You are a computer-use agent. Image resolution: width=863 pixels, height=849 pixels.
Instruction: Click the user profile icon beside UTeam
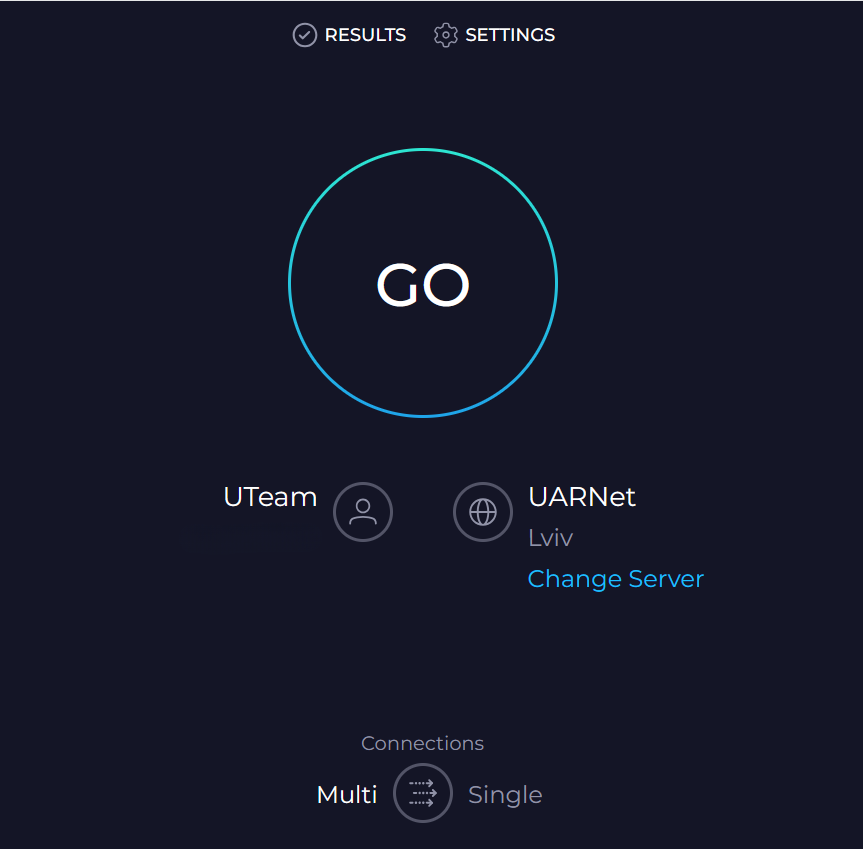[362, 512]
